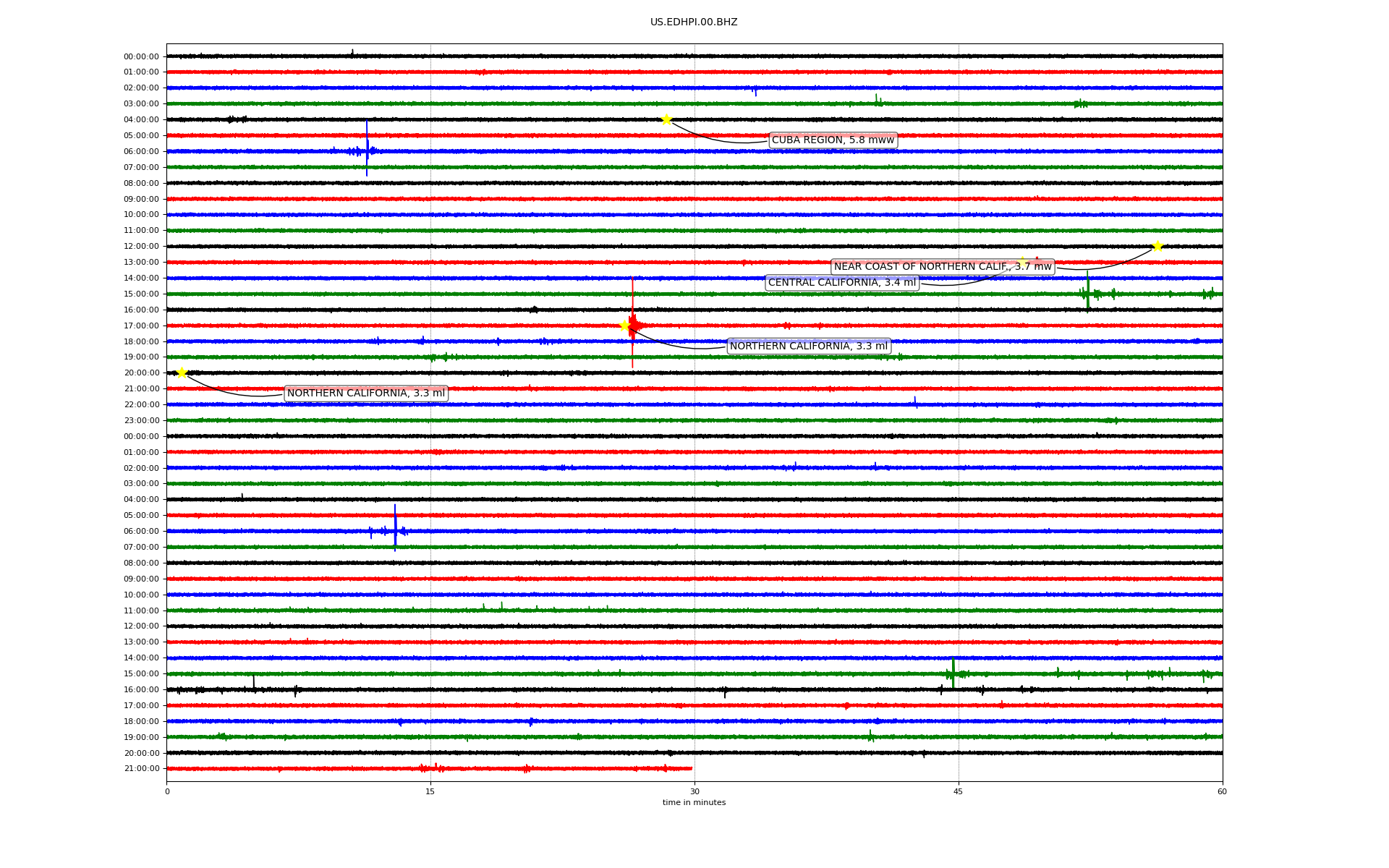Click the NORTHERN CALIFORNIA label below the 20:00:00 trace
1389x868 pixels.
click(366, 393)
